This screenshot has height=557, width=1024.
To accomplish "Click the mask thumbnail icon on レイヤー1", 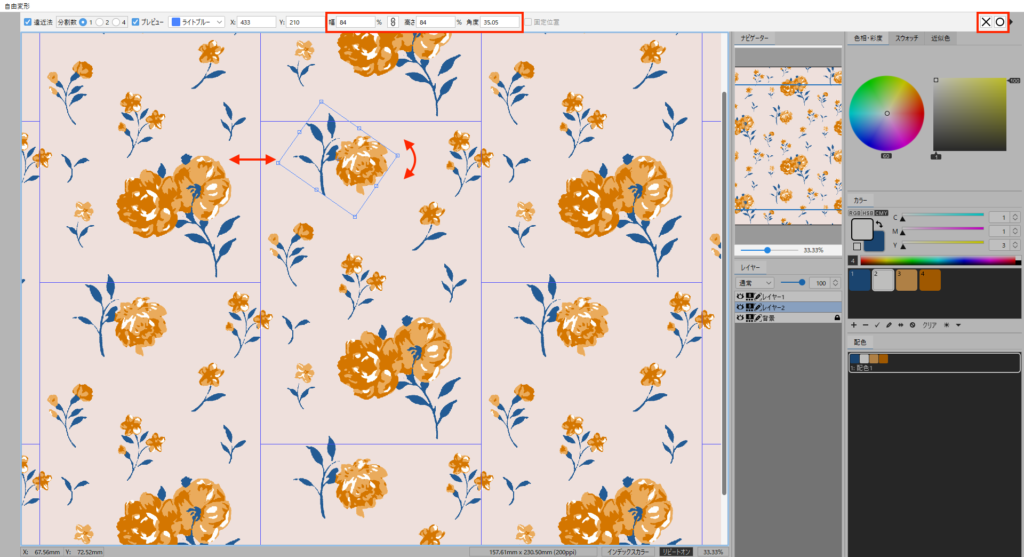I will point(750,297).
